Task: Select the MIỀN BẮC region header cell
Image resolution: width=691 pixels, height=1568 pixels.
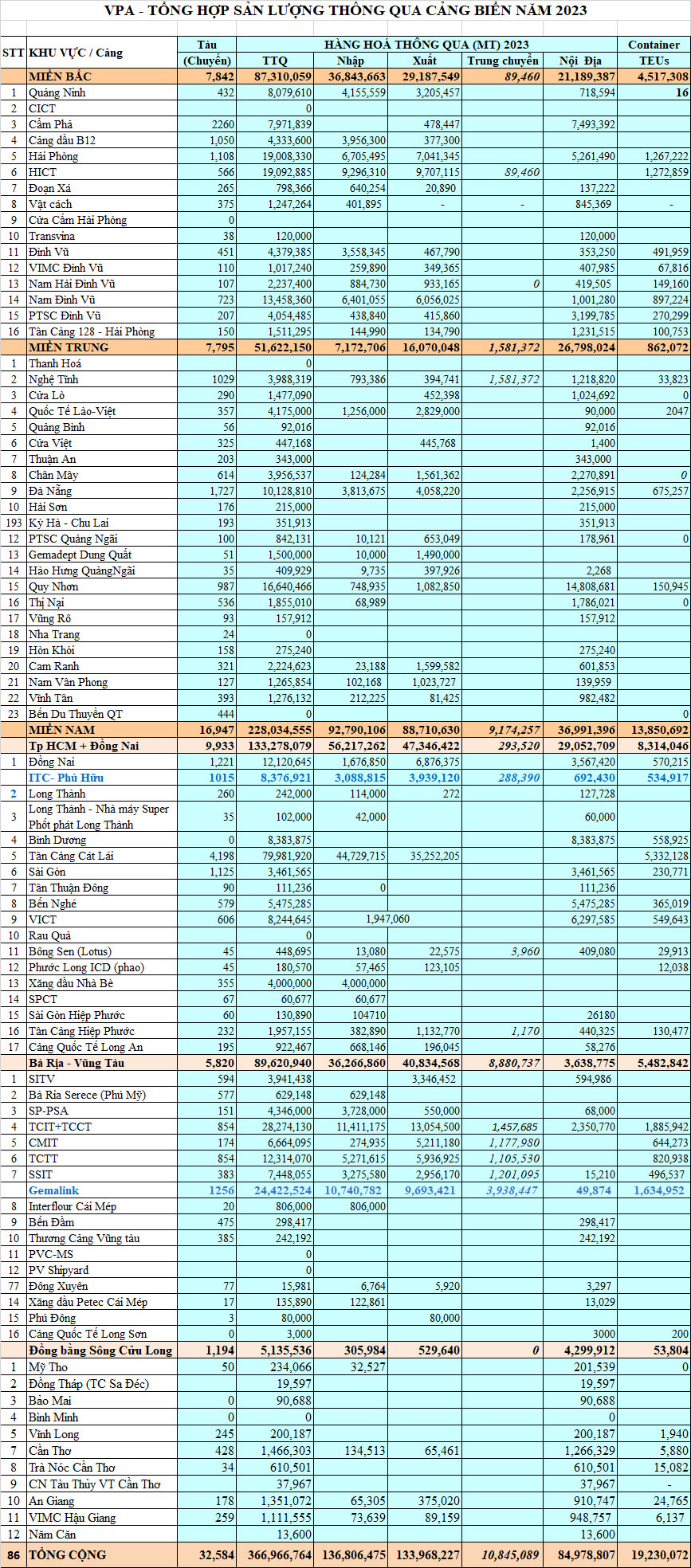Action: click(61, 76)
